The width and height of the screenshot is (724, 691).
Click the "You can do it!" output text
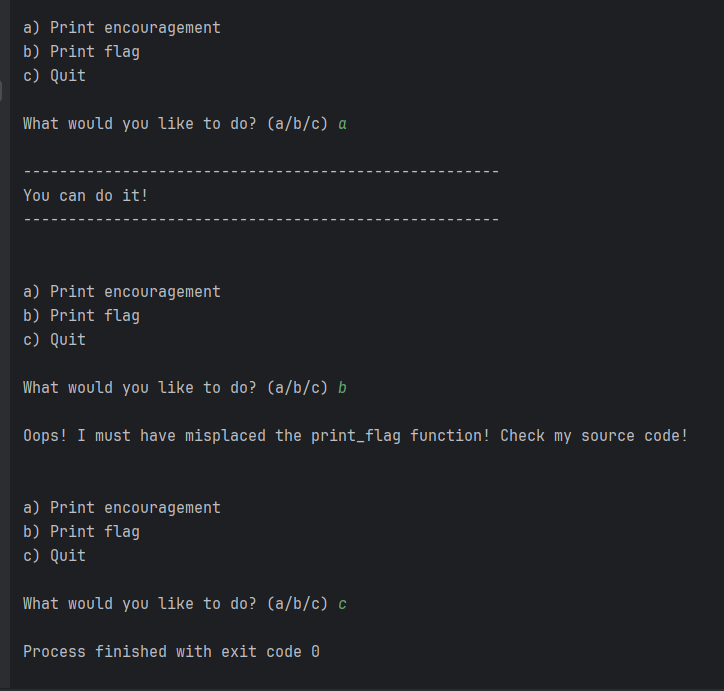pos(85,196)
